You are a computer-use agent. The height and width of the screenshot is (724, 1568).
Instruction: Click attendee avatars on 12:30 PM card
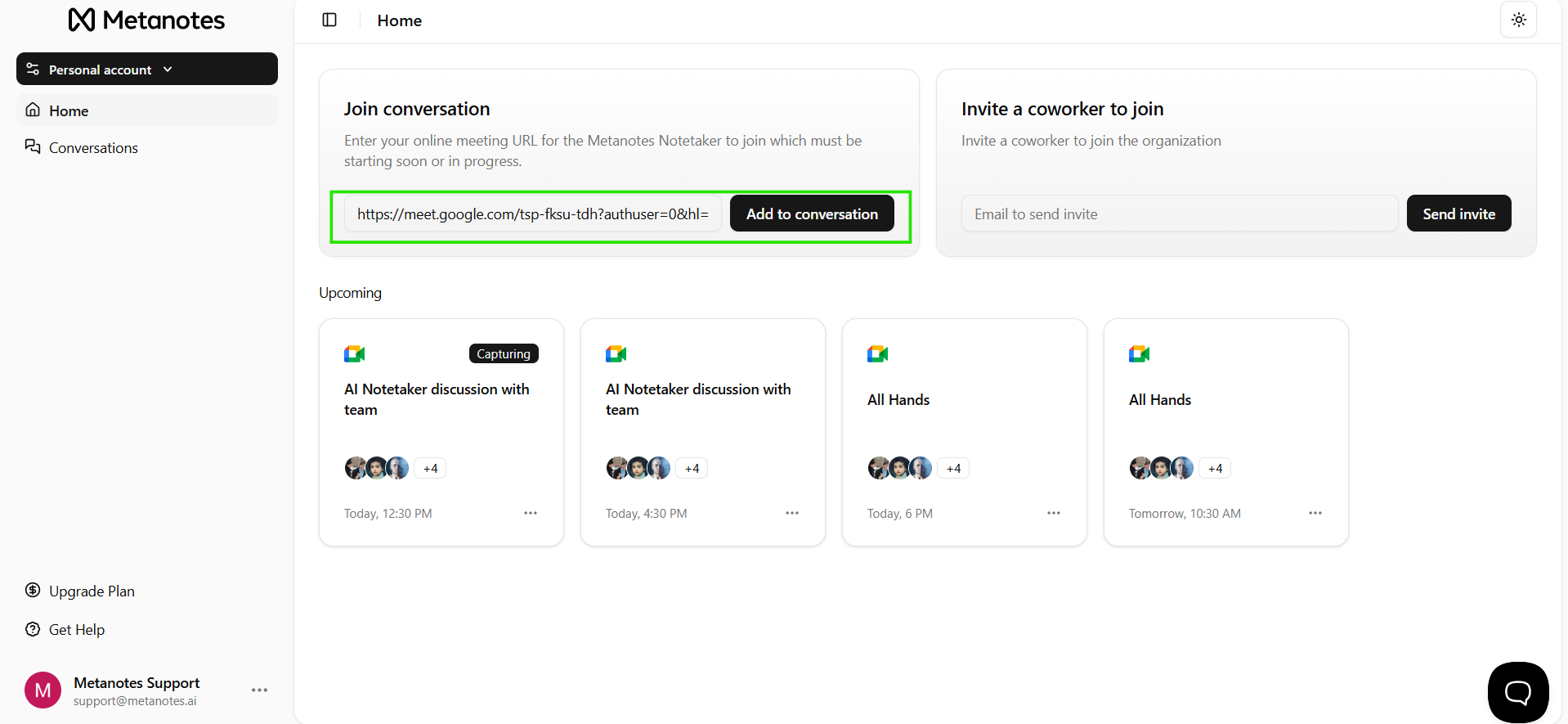tap(377, 468)
